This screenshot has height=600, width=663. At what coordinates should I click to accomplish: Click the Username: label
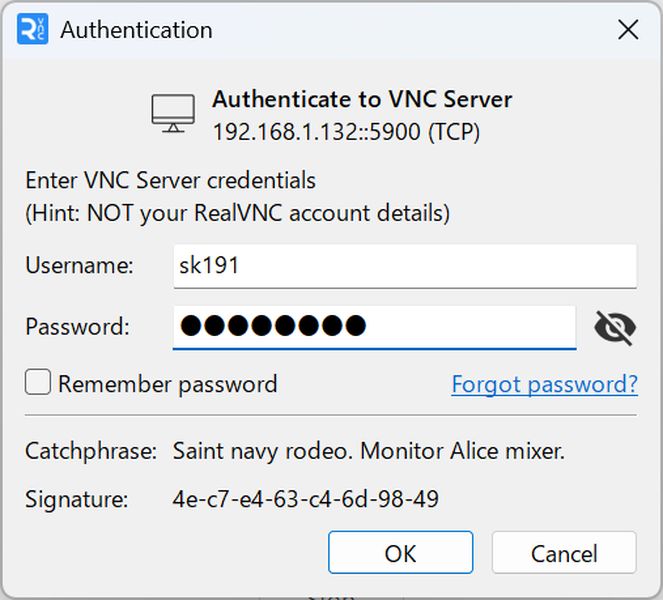pyautogui.click(x=79, y=266)
